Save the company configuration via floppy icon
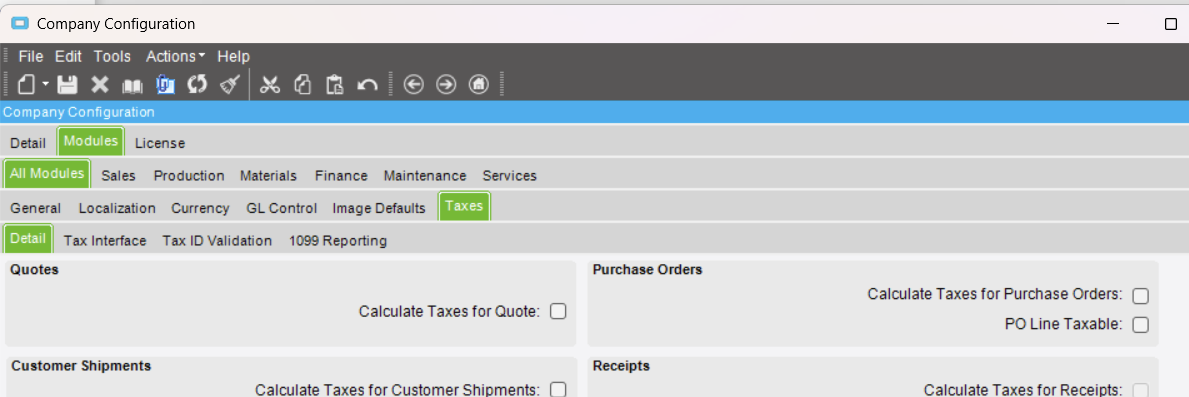1189x397 pixels. (67, 84)
